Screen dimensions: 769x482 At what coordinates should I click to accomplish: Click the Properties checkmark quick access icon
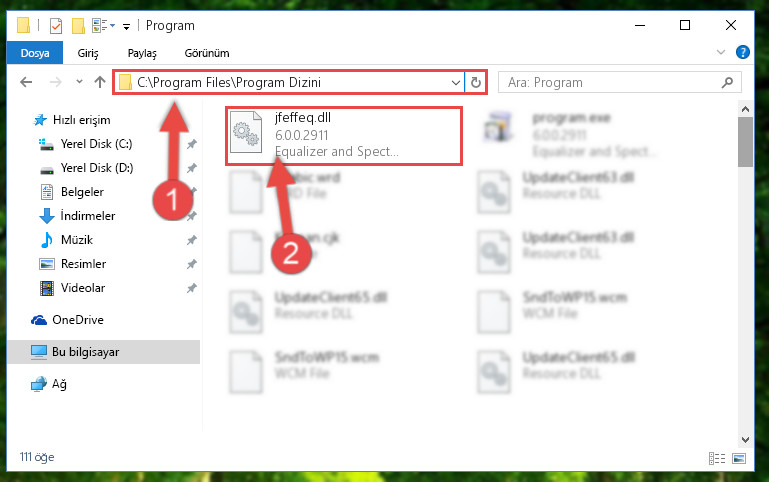pyautogui.click(x=56, y=25)
